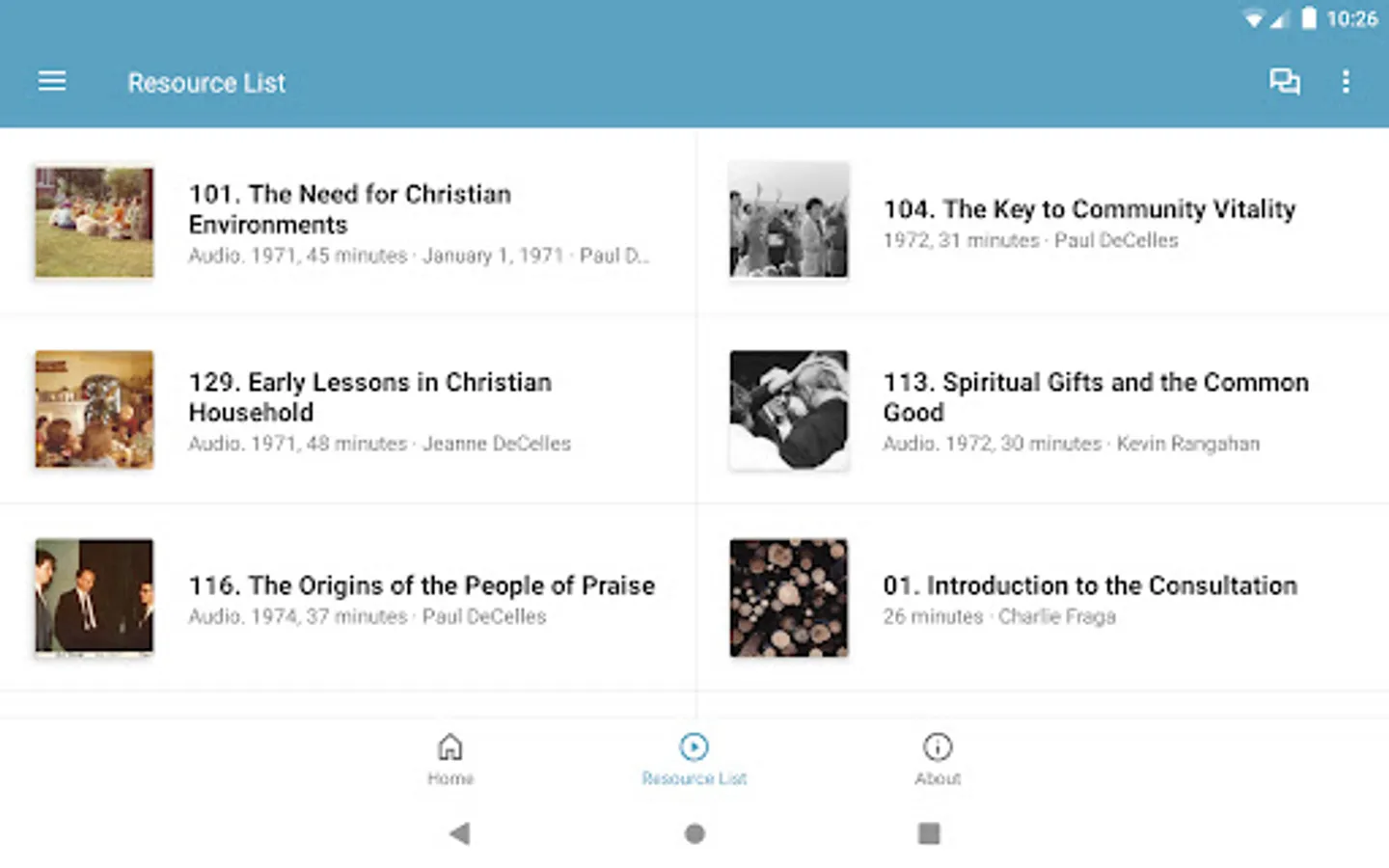This screenshot has height=868, width=1389.
Task: Tap the stacked logs thumbnail for item 01
Action: (x=789, y=597)
